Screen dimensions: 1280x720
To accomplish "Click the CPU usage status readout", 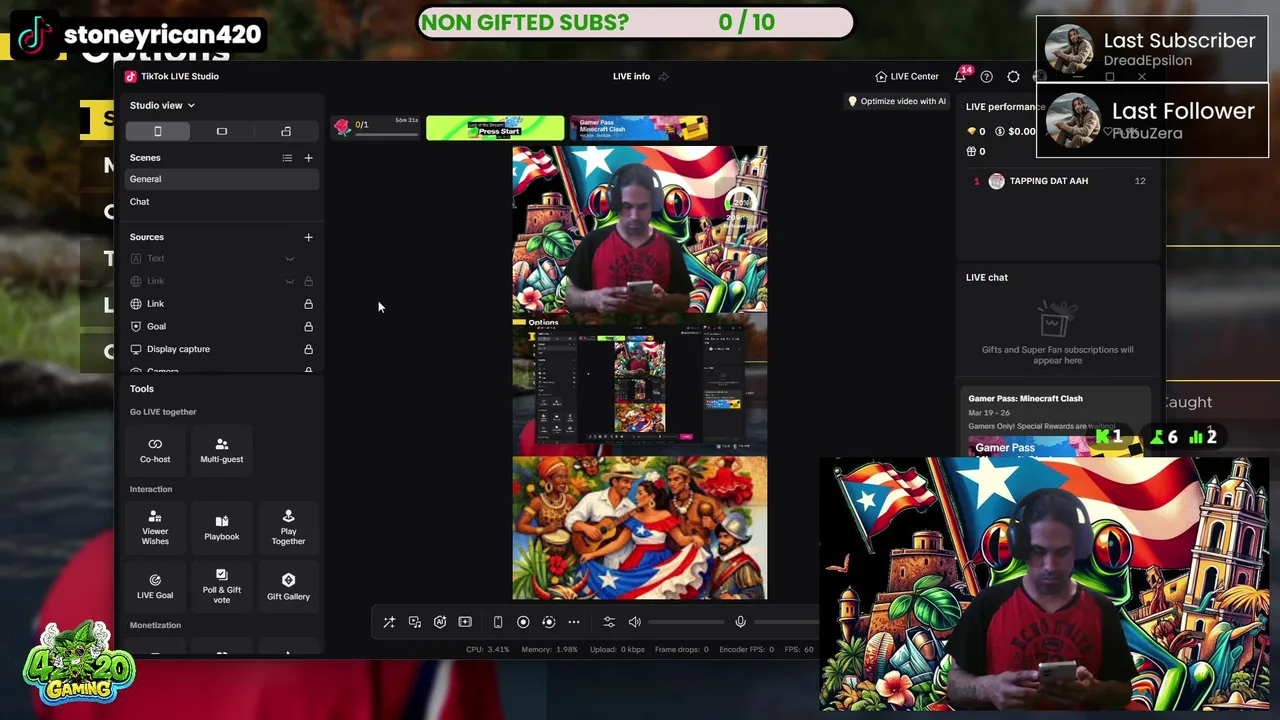I will (x=488, y=650).
